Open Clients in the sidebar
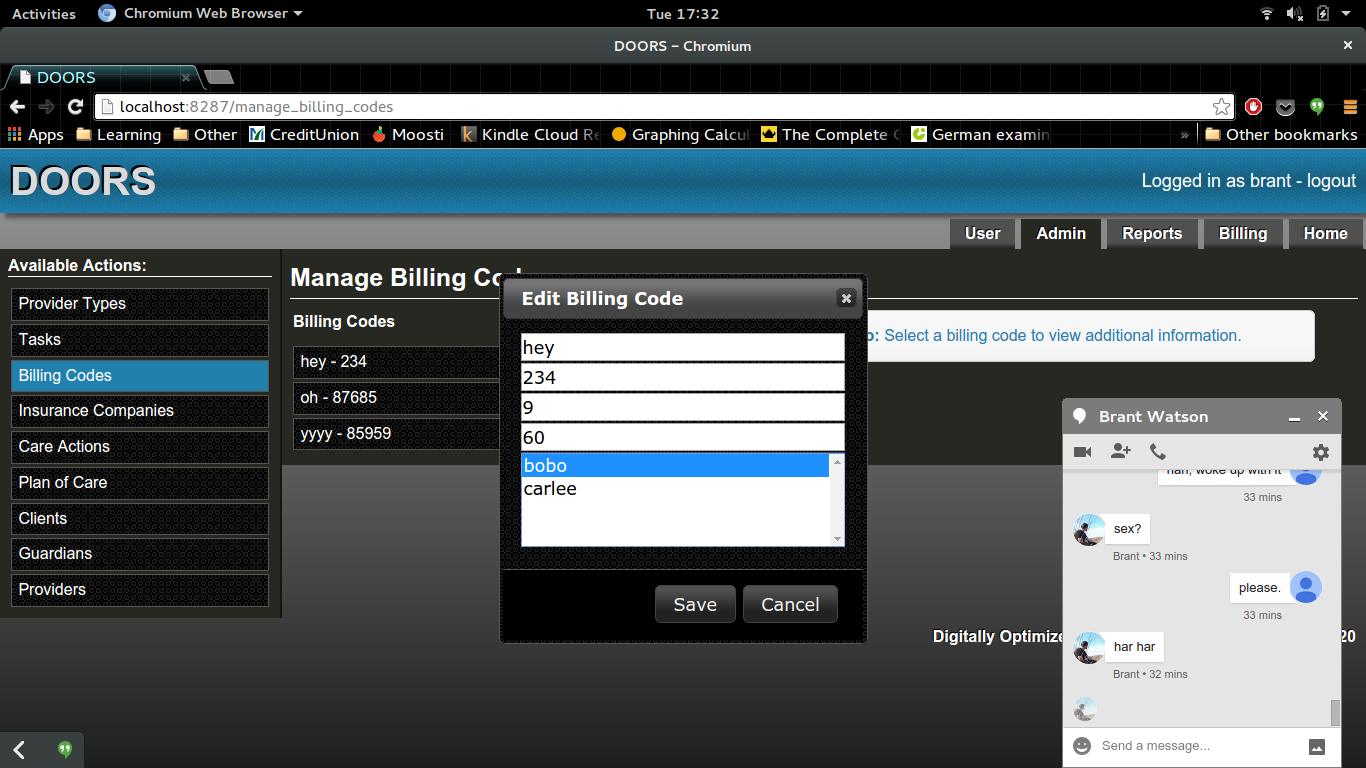Screen dimensions: 1366x768 pos(140,519)
